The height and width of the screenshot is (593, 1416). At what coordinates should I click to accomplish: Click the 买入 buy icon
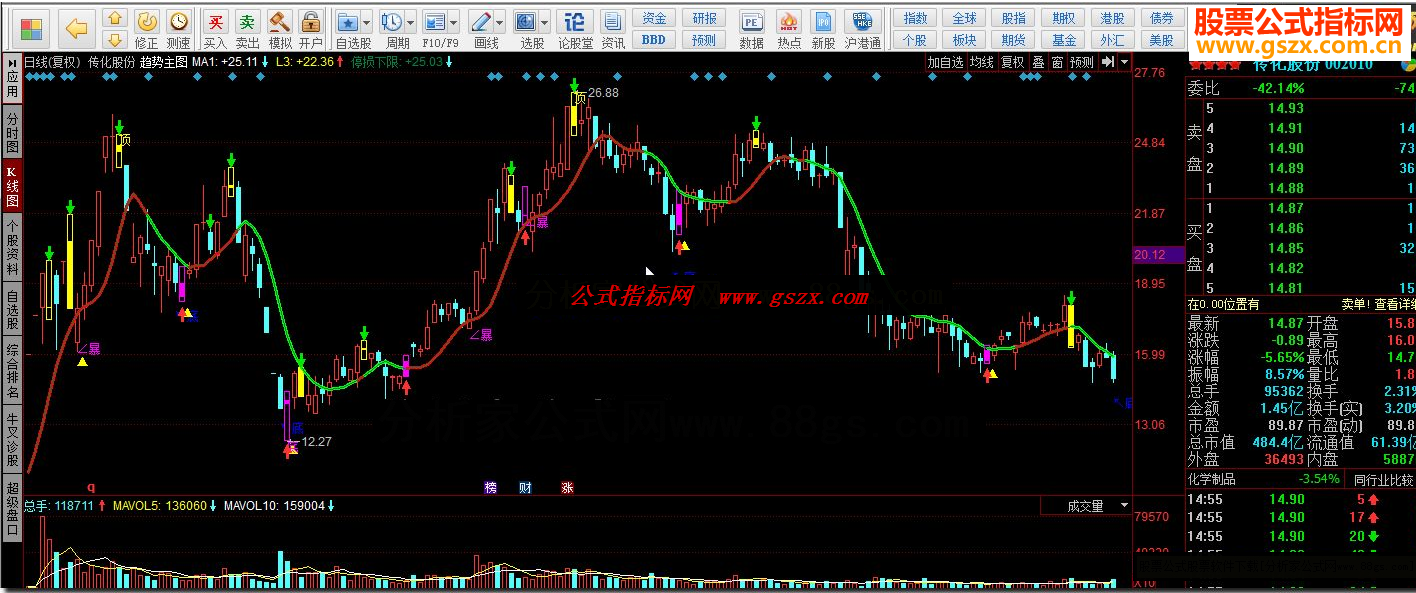[x=215, y=28]
